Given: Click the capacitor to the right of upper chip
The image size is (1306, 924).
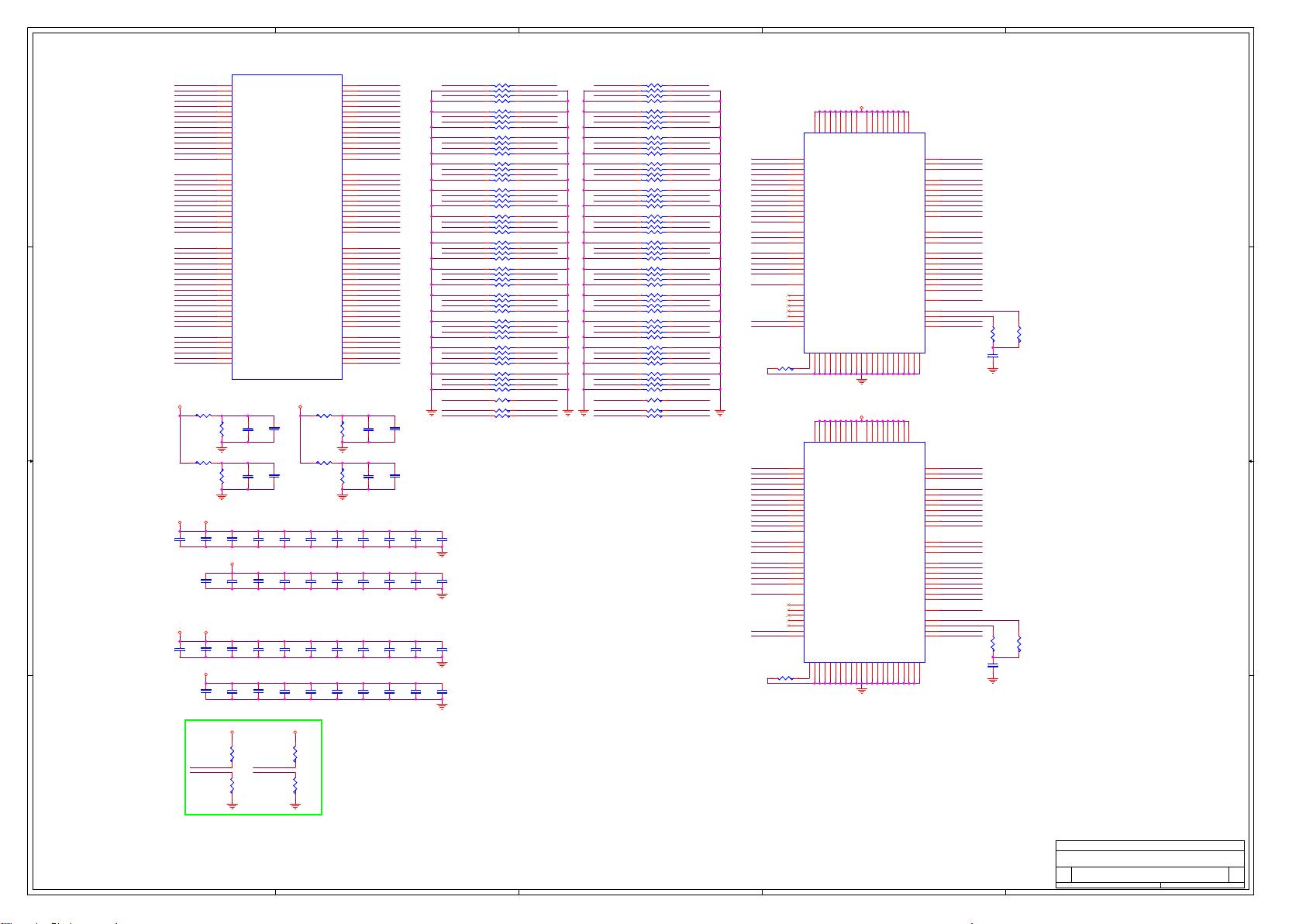Looking at the screenshot, I should click(993, 356).
